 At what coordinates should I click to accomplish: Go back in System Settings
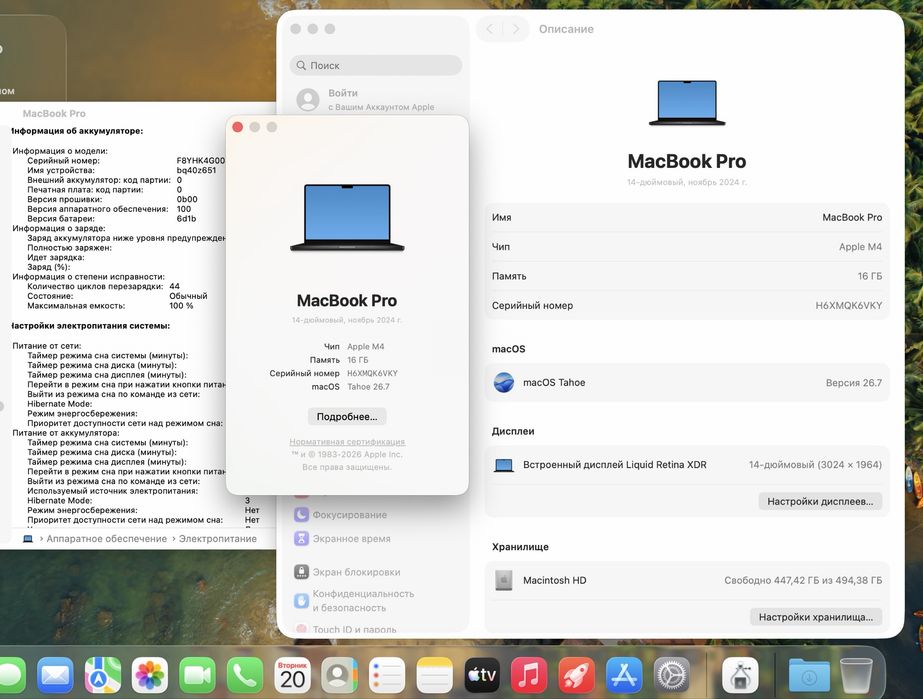click(x=490, y=29)
